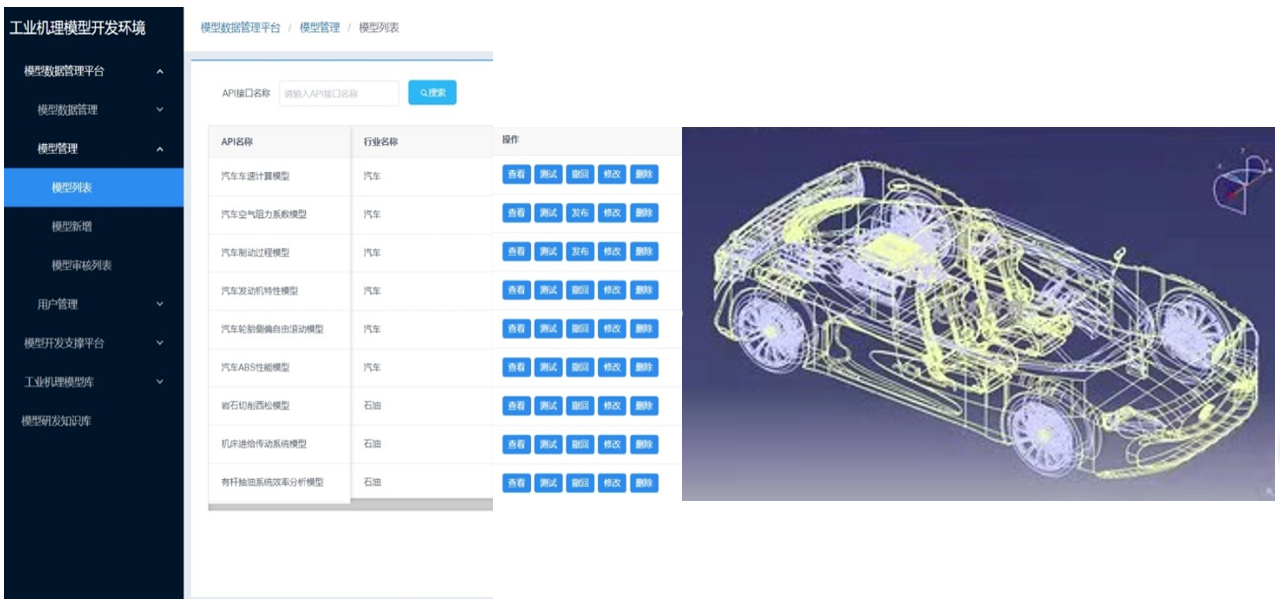This screenshot has width=1280, height=602.
Task: Test the 汽车车速计算模型 row
Action: (548, 174)
